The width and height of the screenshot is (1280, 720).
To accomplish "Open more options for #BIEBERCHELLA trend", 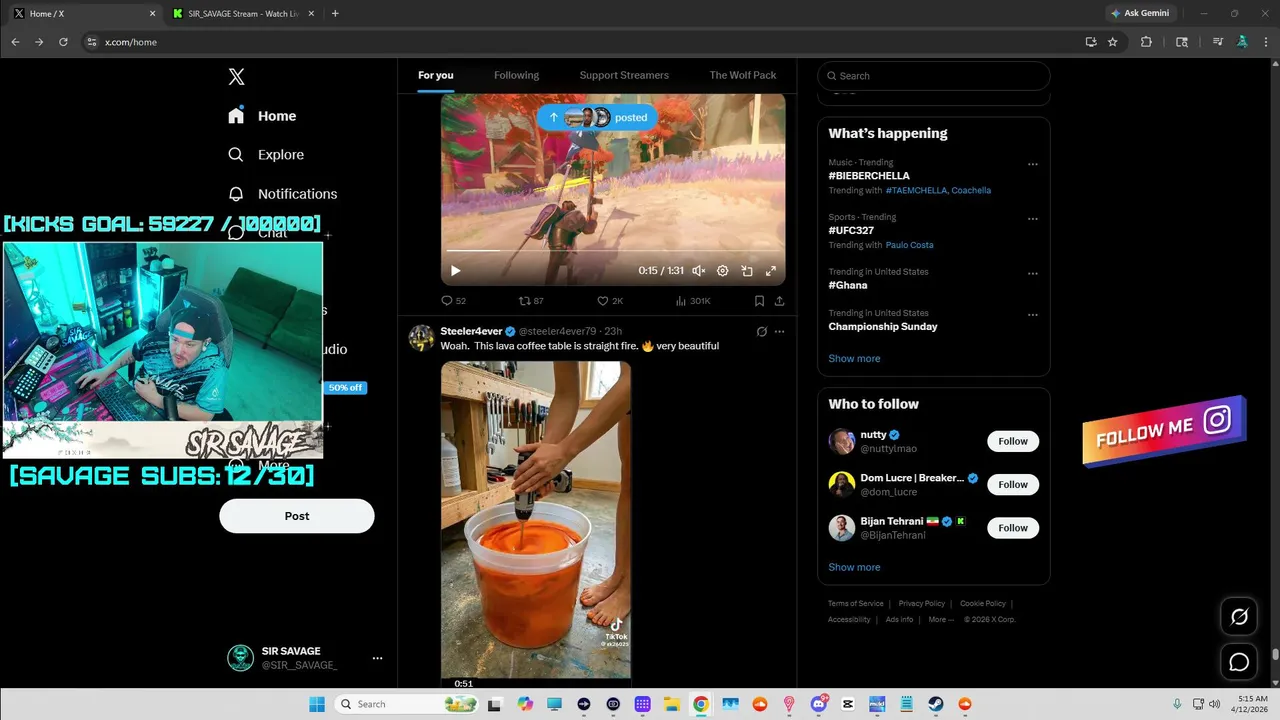I will [x=1033, y=164].
